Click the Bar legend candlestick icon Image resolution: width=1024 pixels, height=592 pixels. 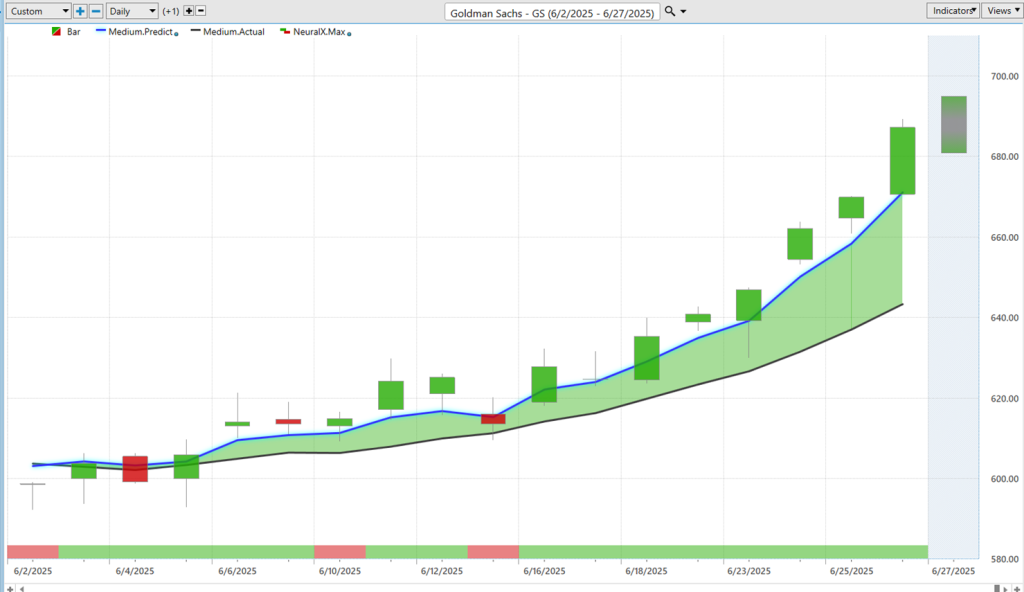56,32
